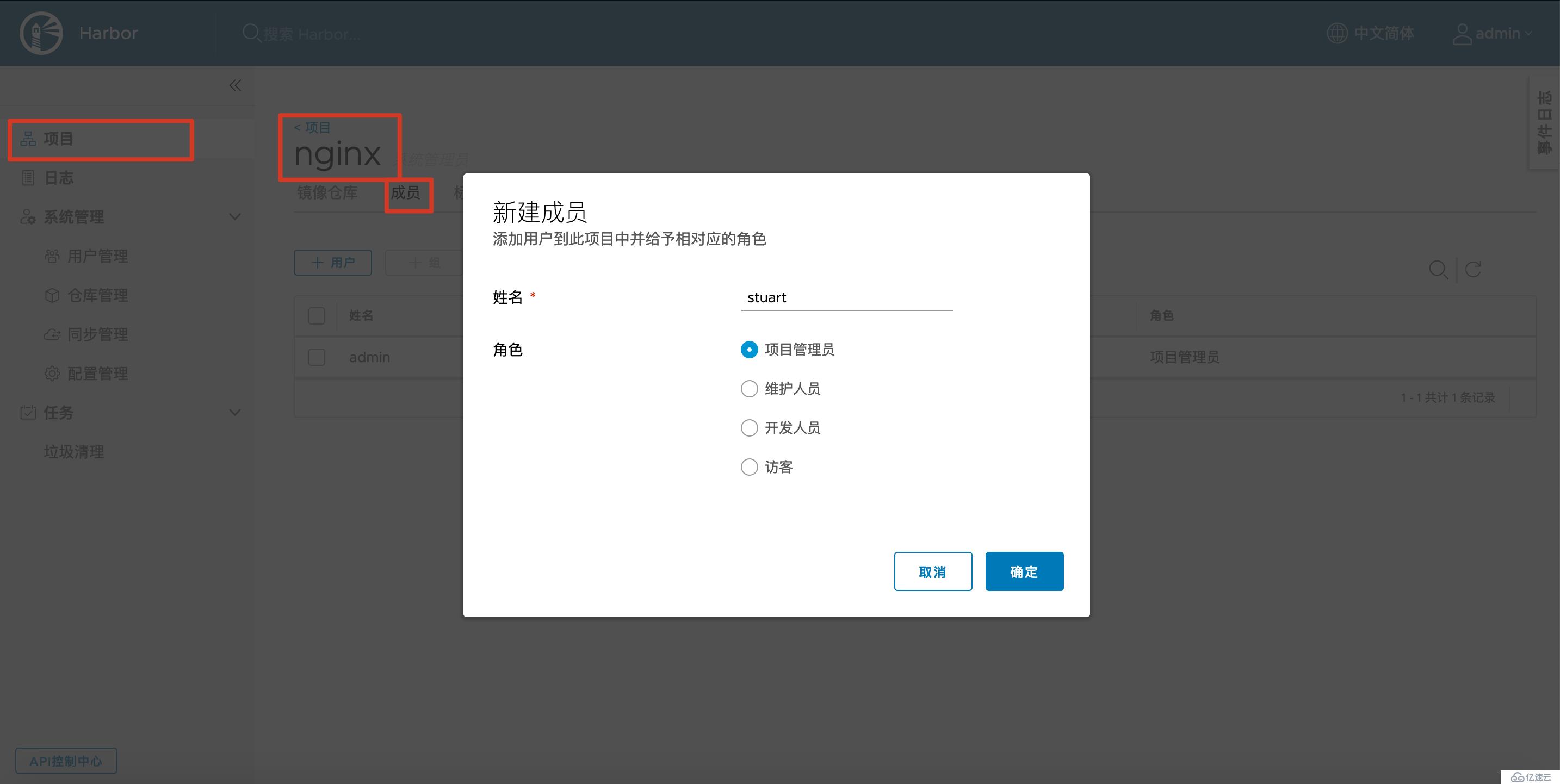Click the member list refresh icon

(x=1473, y=270)
